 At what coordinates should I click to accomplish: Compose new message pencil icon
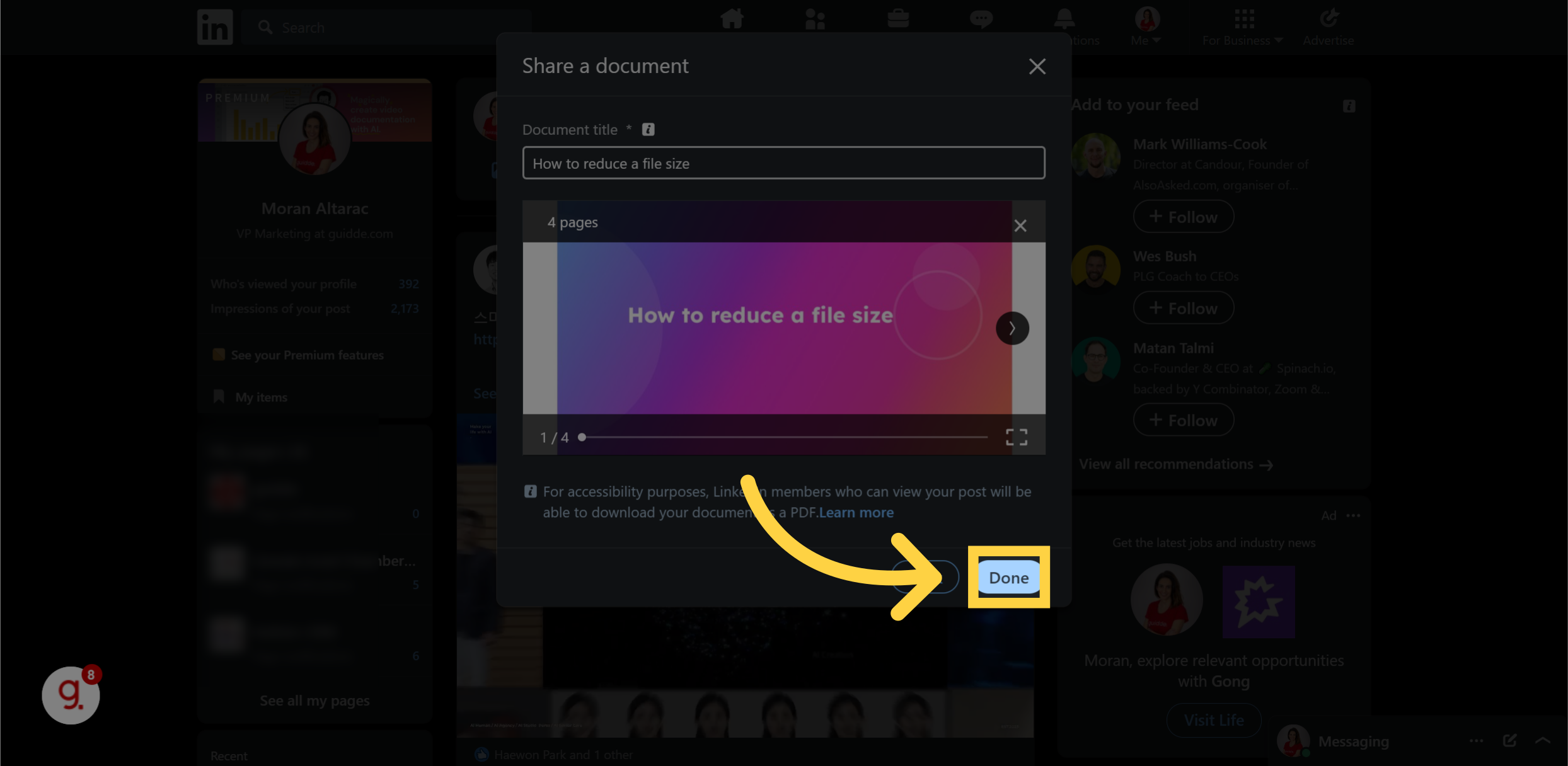click(1509, 741)
